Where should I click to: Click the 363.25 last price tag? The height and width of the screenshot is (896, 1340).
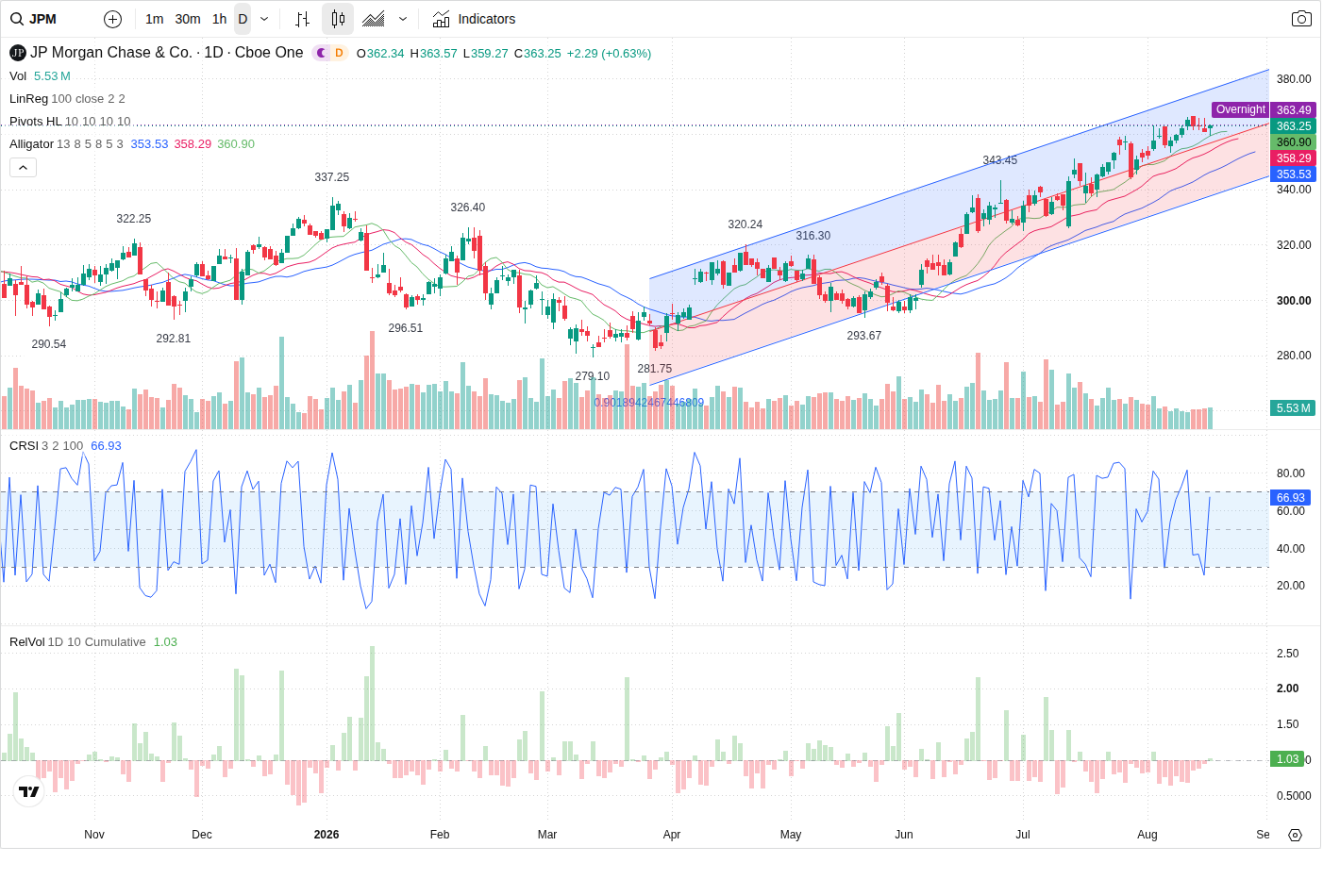[x=1294, y=126]
